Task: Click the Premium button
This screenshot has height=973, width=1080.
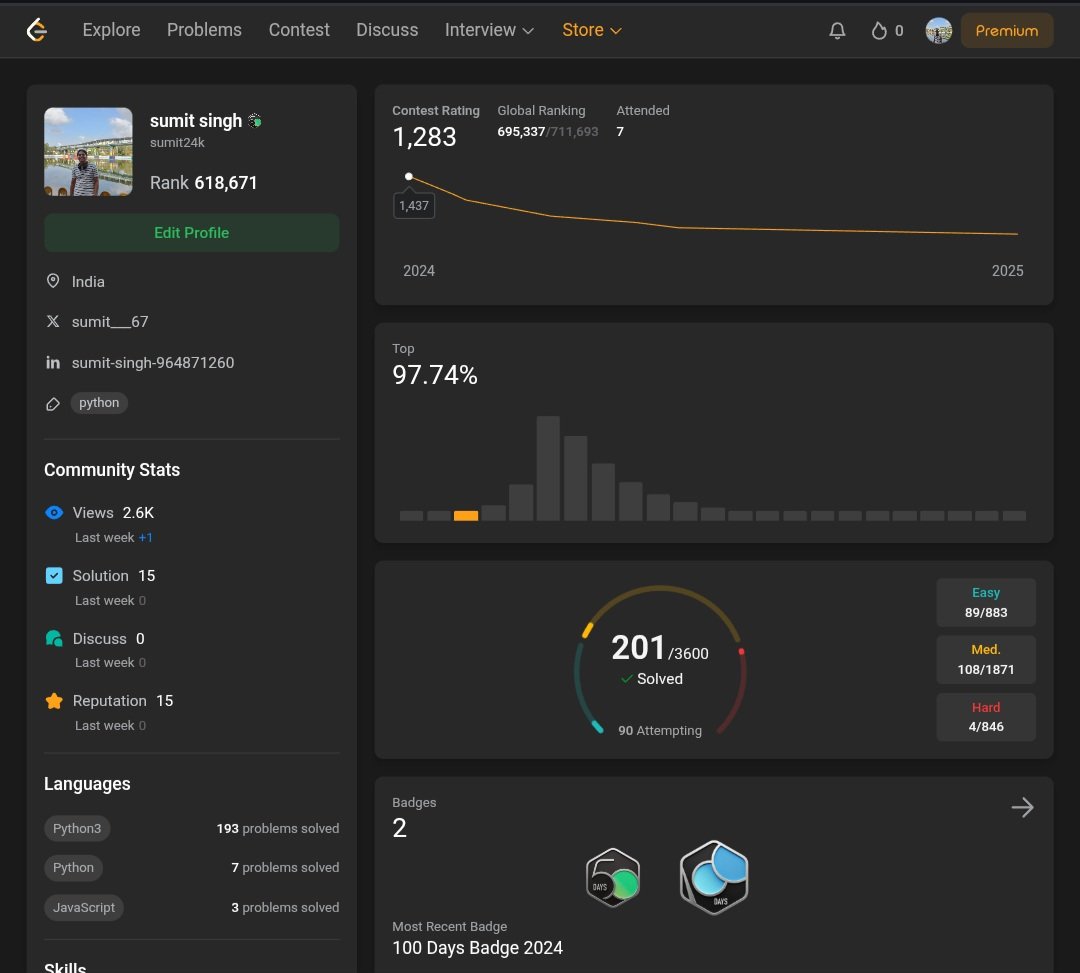Action: point(1006,30)
